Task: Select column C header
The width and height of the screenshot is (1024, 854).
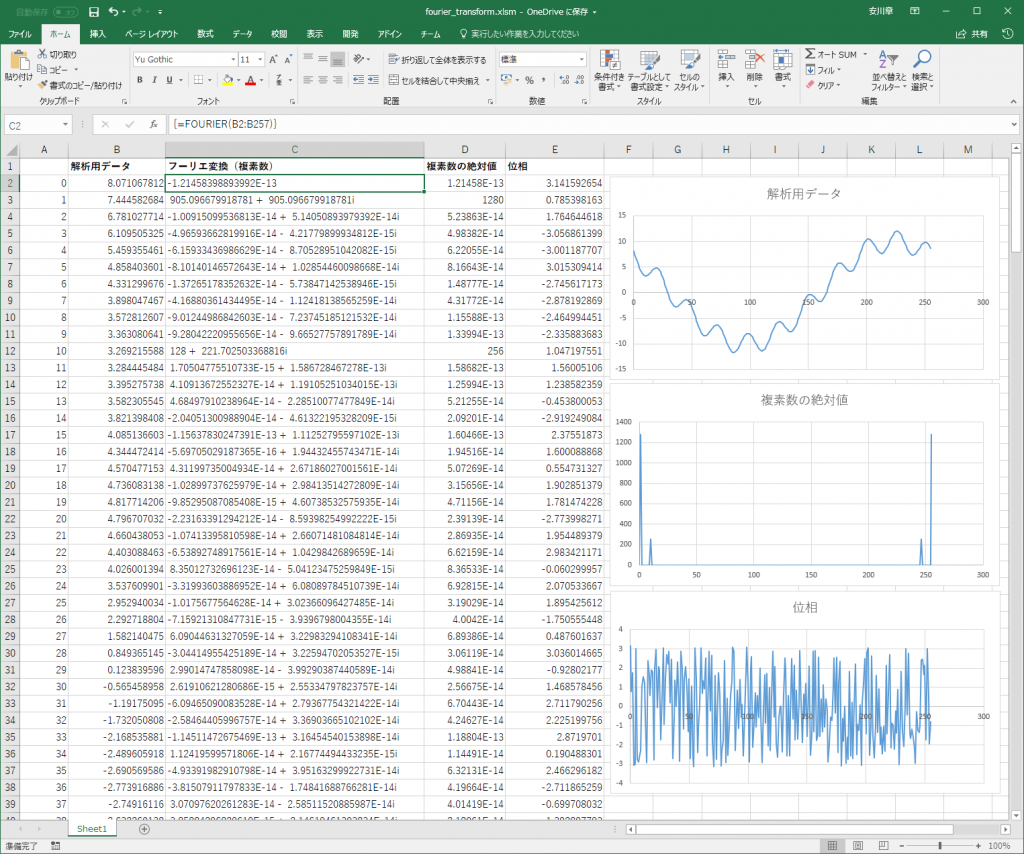Action: (x=295, y=150)
